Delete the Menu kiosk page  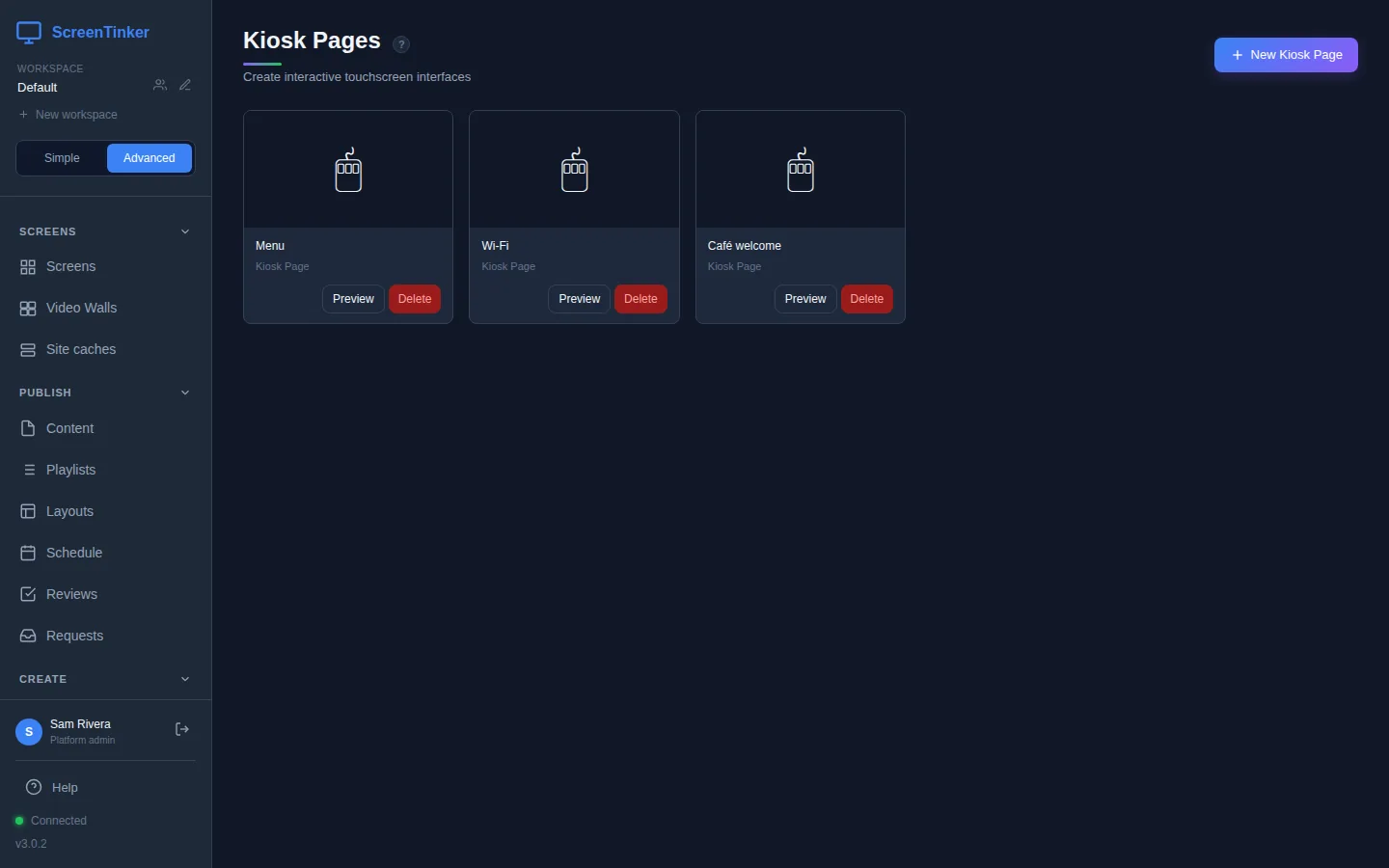(x=415, y=299)
